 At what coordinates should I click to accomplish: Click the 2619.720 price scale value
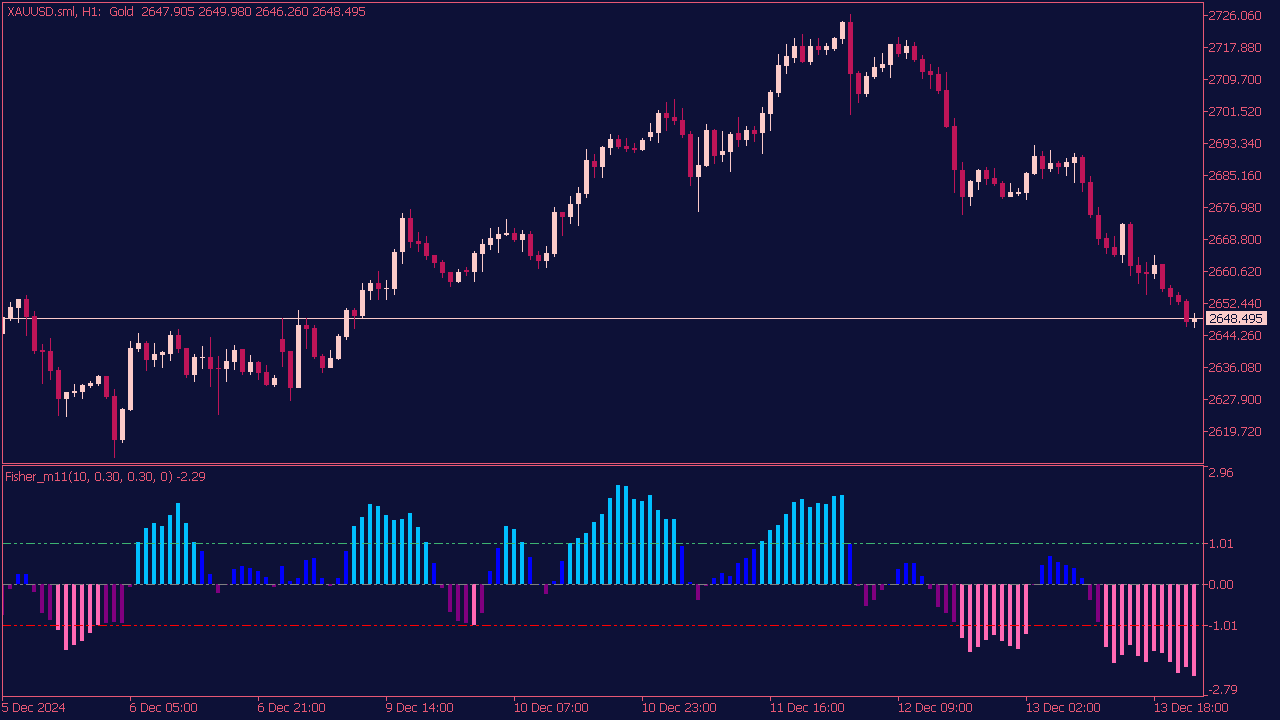click(1237, 432)
